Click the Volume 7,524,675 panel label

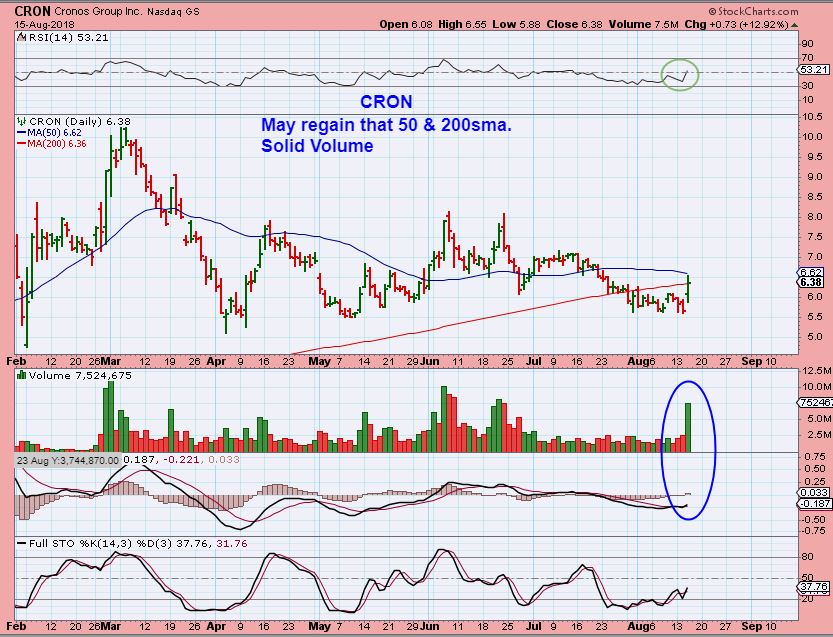80,376
